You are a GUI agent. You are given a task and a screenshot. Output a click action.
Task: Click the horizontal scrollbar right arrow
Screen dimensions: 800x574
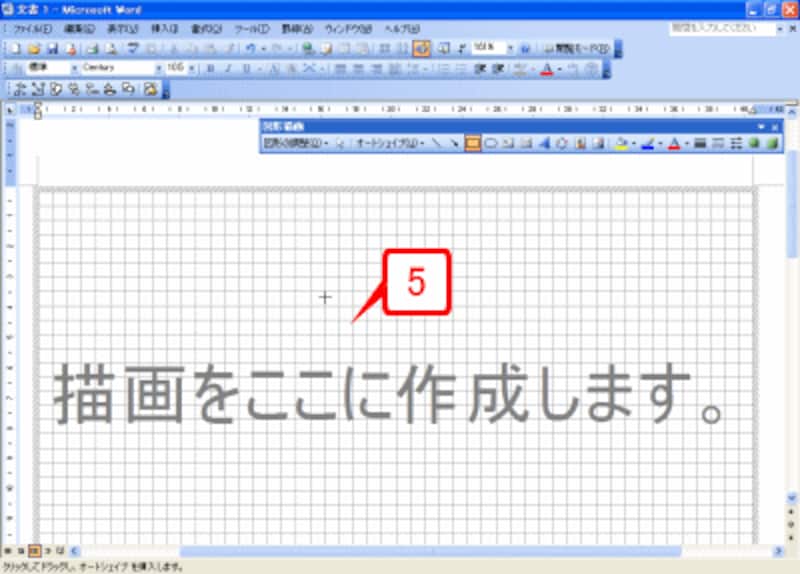(x=778, y=551)
